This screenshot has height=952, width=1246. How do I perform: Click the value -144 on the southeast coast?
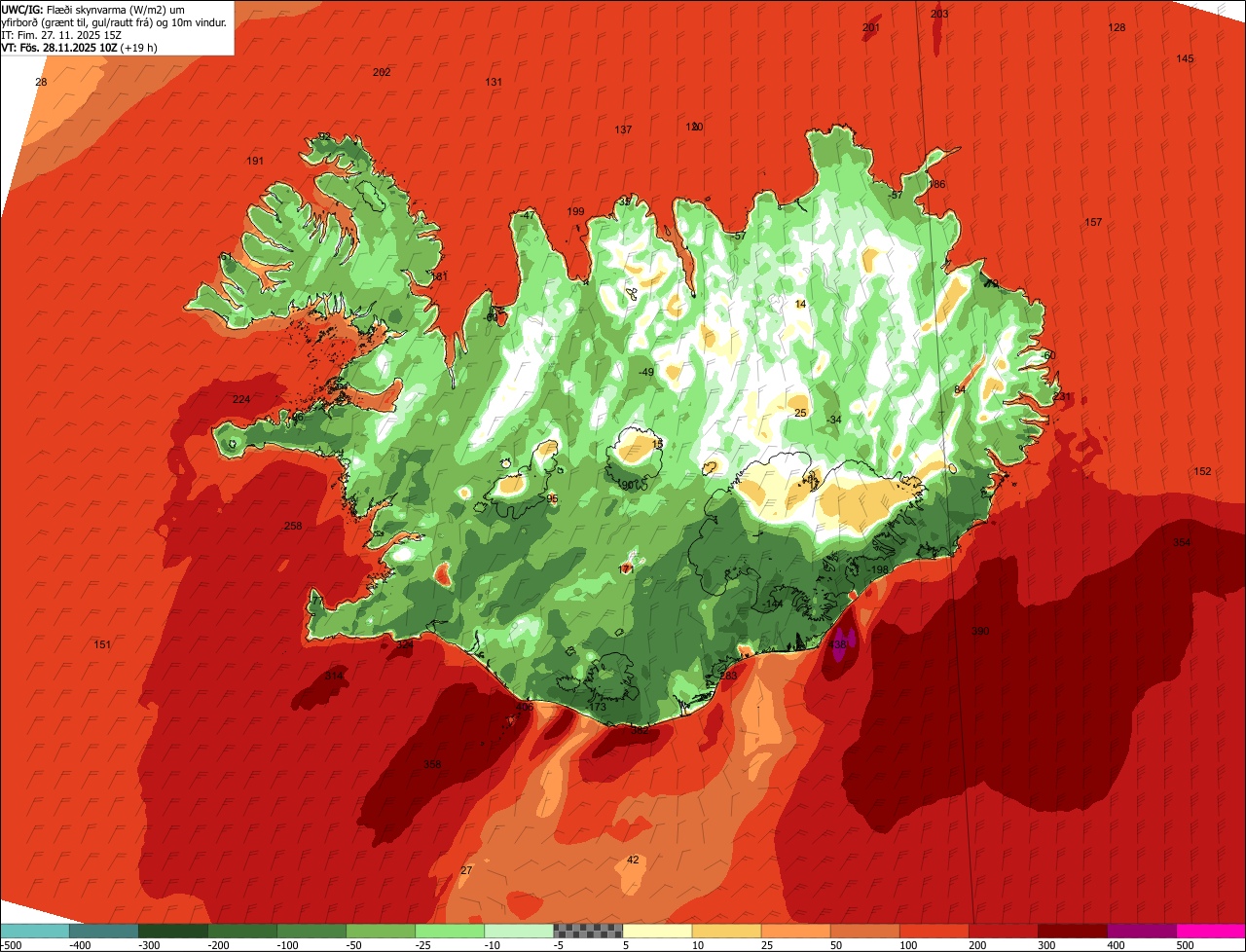773,604
